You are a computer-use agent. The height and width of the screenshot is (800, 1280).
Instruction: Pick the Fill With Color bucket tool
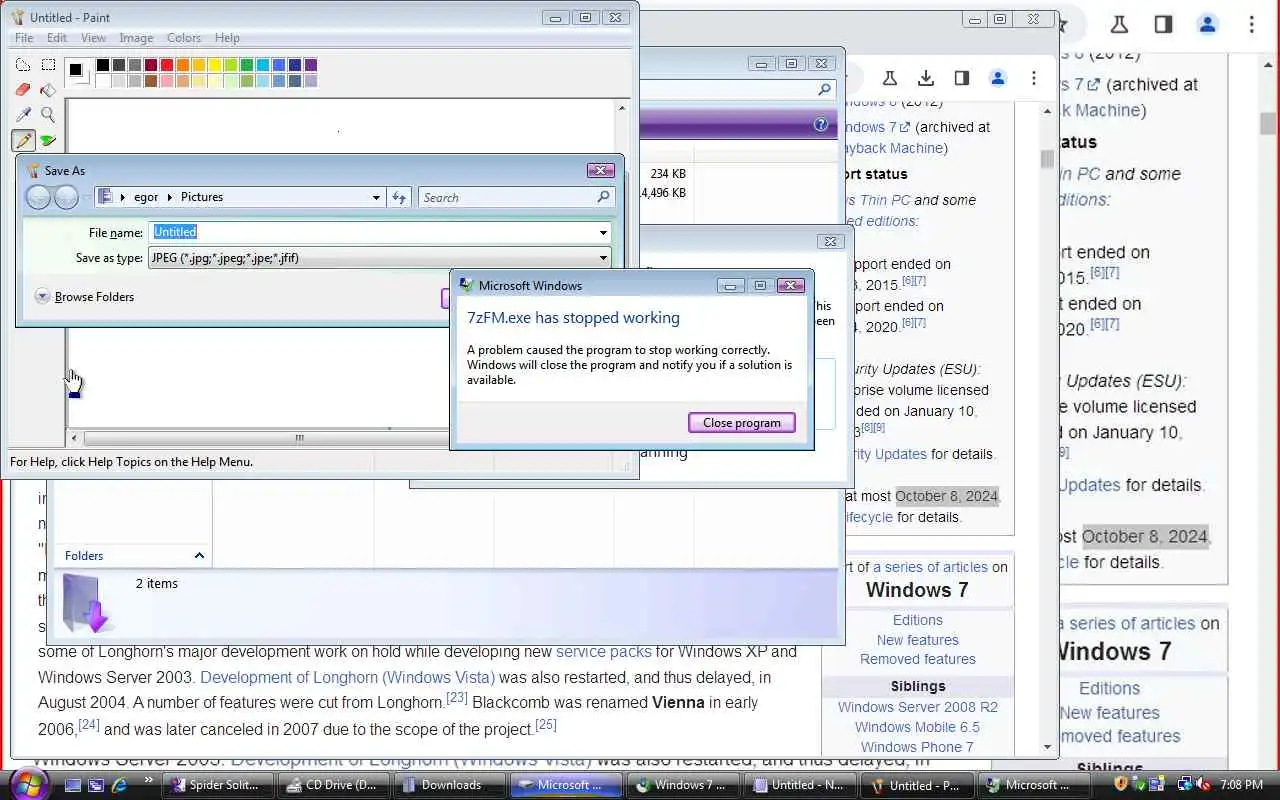tap(48, 90)
